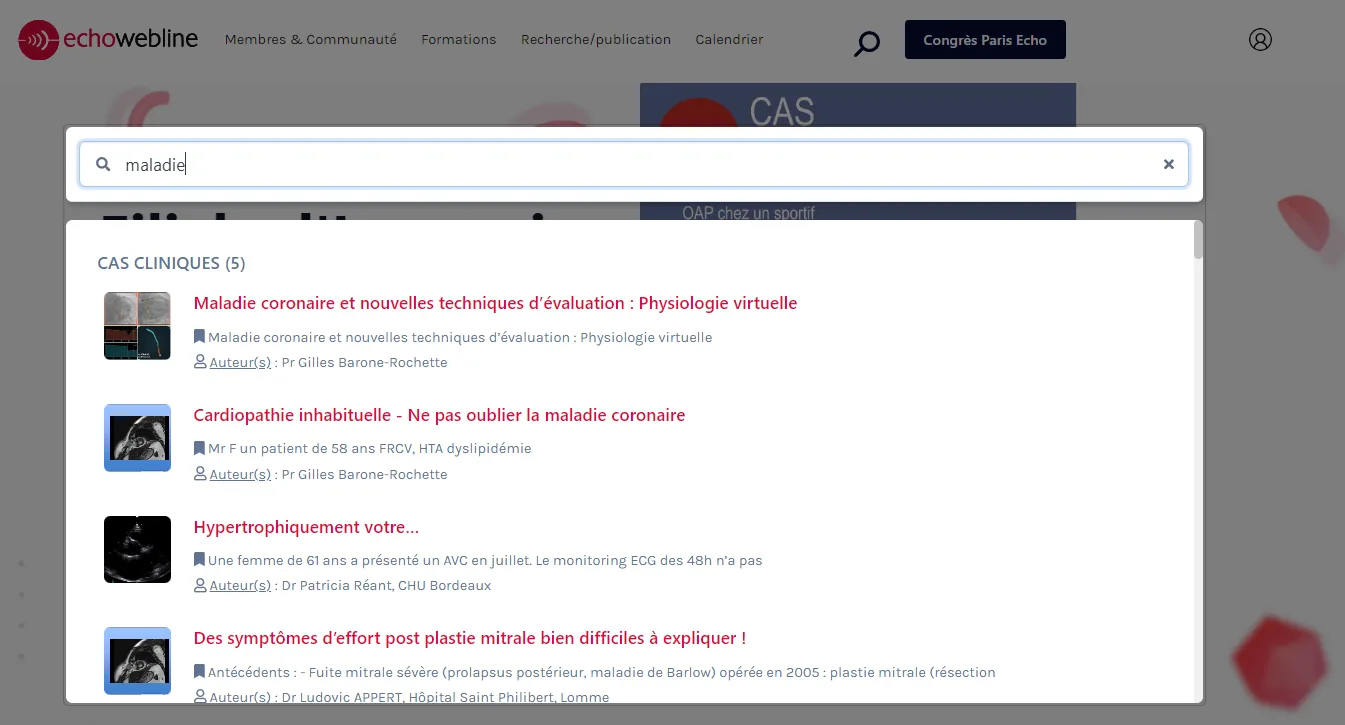The height and width of the screenshot is (725, 1345).
Task: Clear the search field with the X icon
Action: coord(1168,164)
